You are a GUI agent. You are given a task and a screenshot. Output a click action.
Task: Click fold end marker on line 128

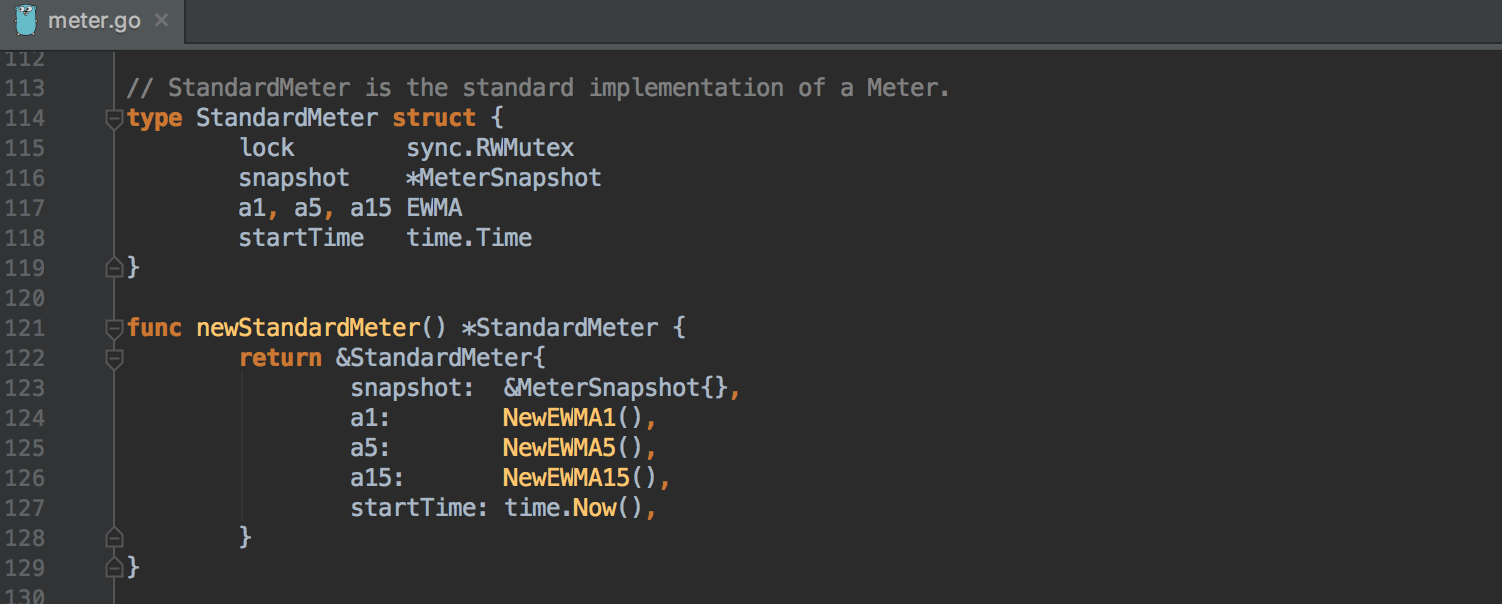point(114,538)
